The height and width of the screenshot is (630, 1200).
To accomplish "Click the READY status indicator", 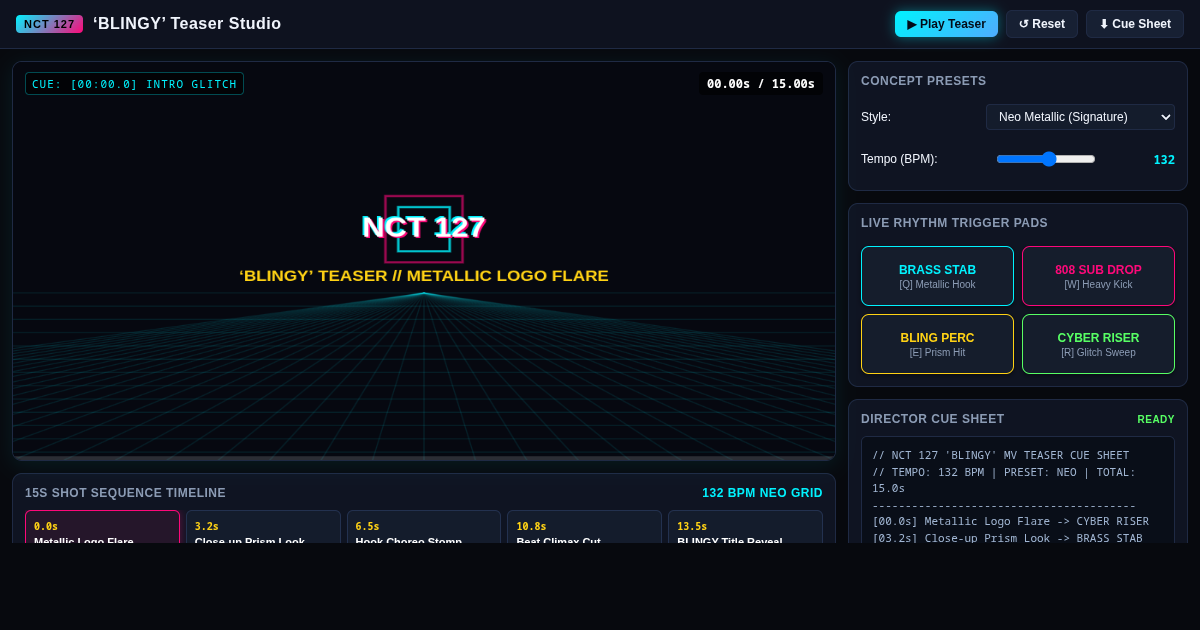I will tap(1156, 419).
